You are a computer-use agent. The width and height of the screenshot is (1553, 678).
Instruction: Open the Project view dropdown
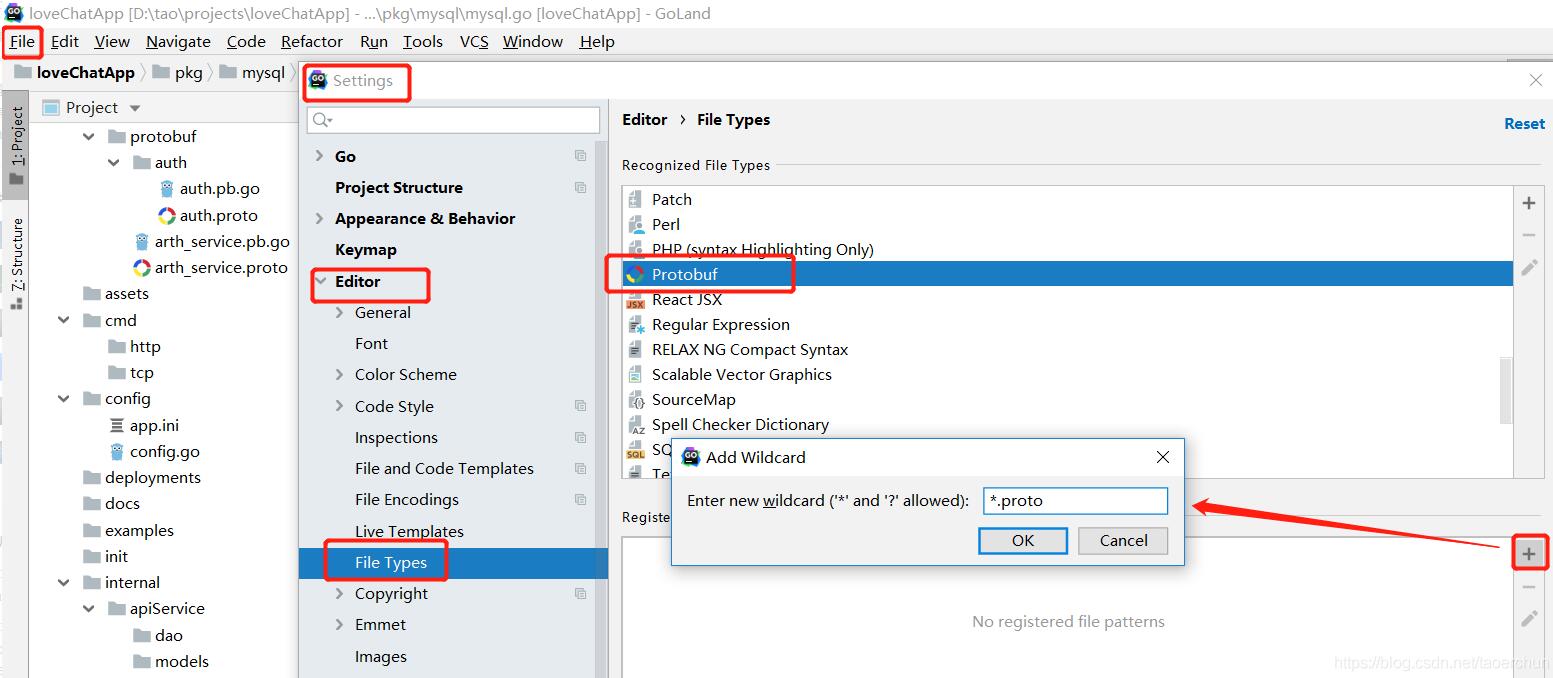coord(135,108)
